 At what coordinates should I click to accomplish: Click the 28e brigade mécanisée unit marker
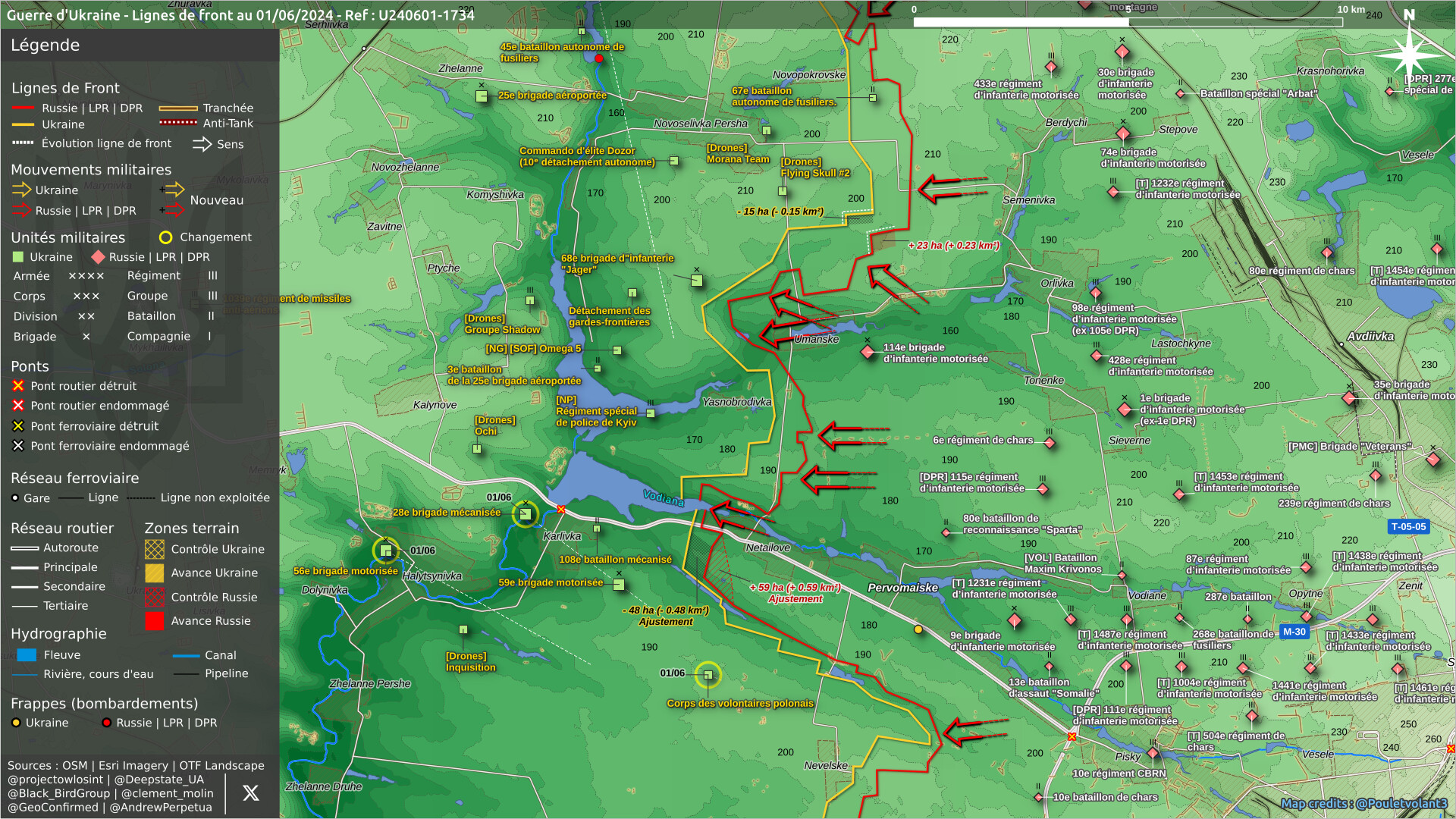[525, 514]
